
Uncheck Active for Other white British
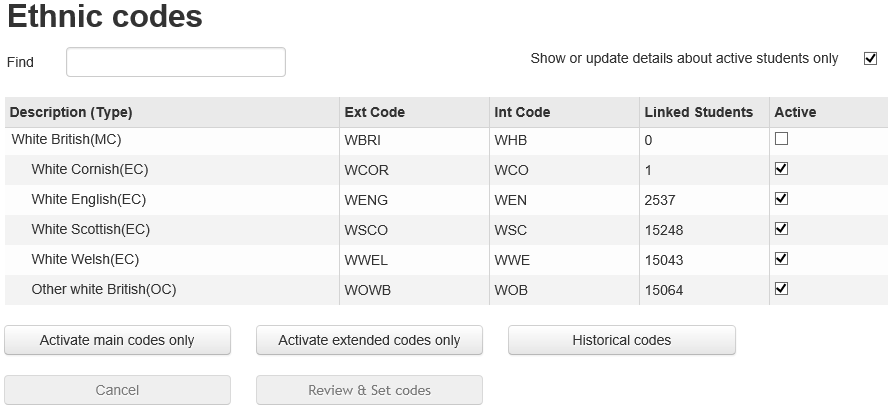[782, 289]
